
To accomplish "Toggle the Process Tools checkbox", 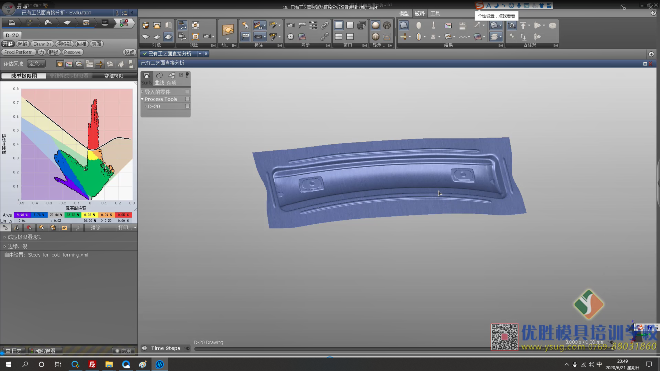I will coord(187,99).
